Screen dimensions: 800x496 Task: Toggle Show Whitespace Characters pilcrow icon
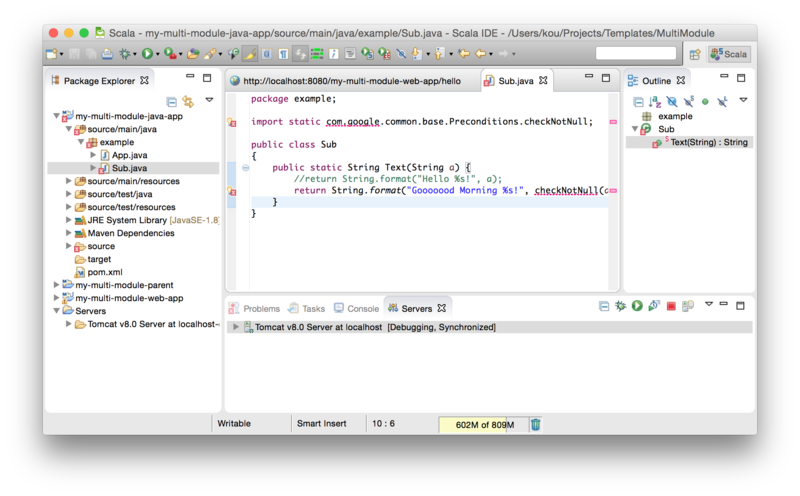click(283, 54)
